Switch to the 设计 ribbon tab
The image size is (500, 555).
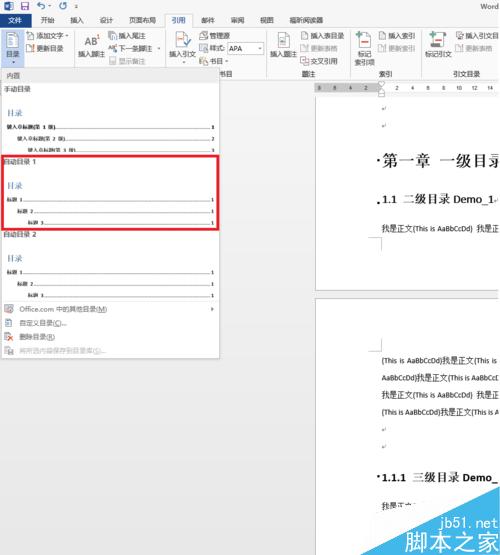click(106, 21)
